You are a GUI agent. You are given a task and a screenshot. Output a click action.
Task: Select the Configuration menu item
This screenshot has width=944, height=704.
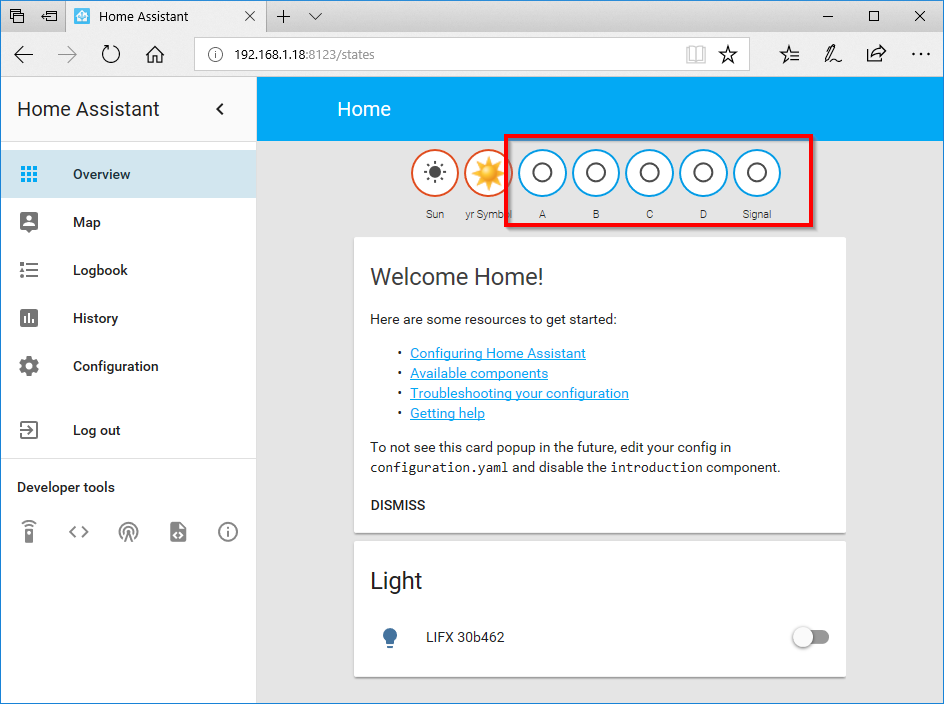pyautogui.click(x=129, y=366)
